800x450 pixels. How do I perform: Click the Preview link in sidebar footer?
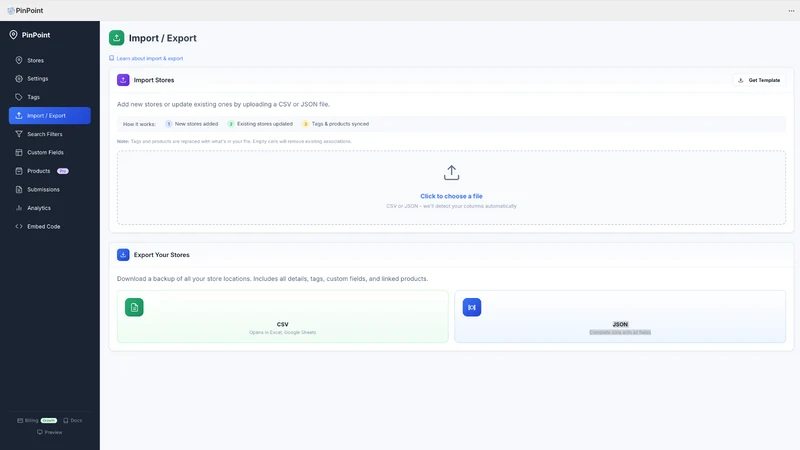(49, 432)
